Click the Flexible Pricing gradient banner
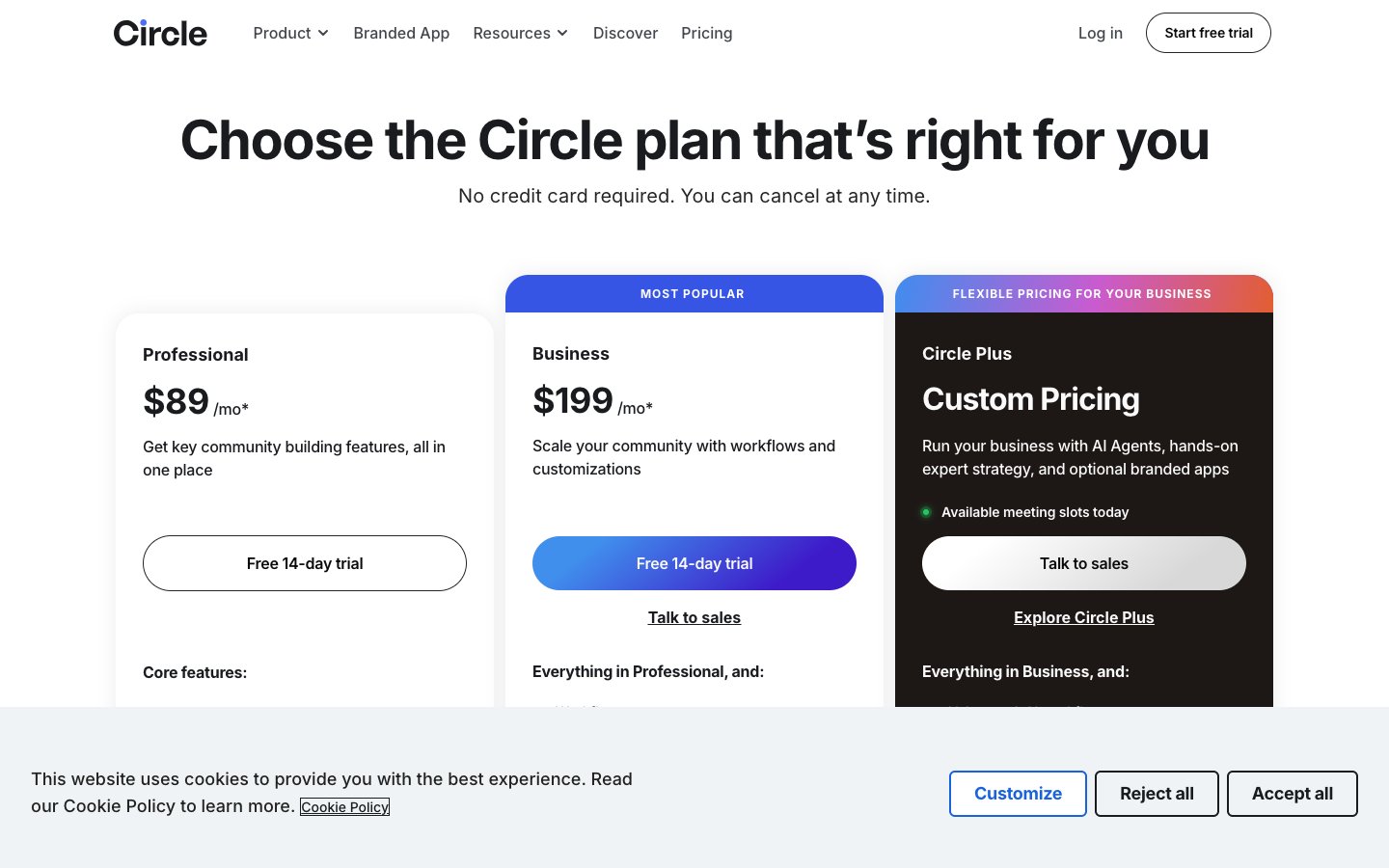This screenshot has height=868, width=1389. coord(1082,294)
